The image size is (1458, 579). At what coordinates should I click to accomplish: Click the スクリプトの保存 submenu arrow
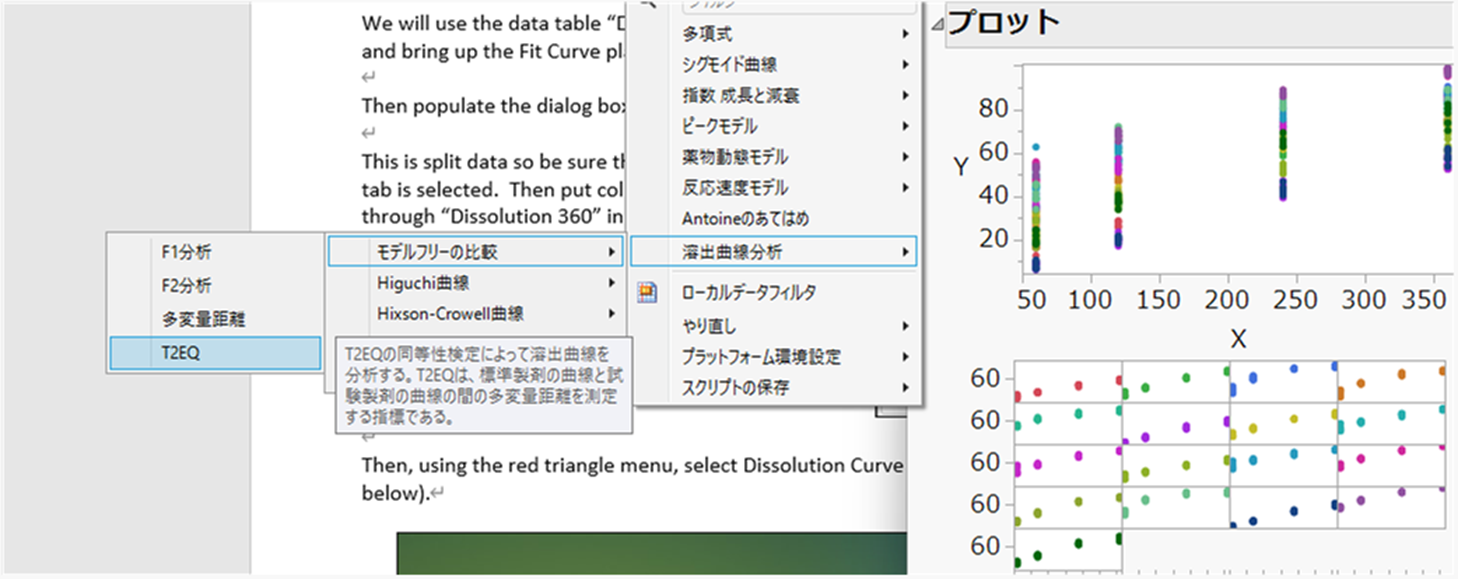coord(905,388)
